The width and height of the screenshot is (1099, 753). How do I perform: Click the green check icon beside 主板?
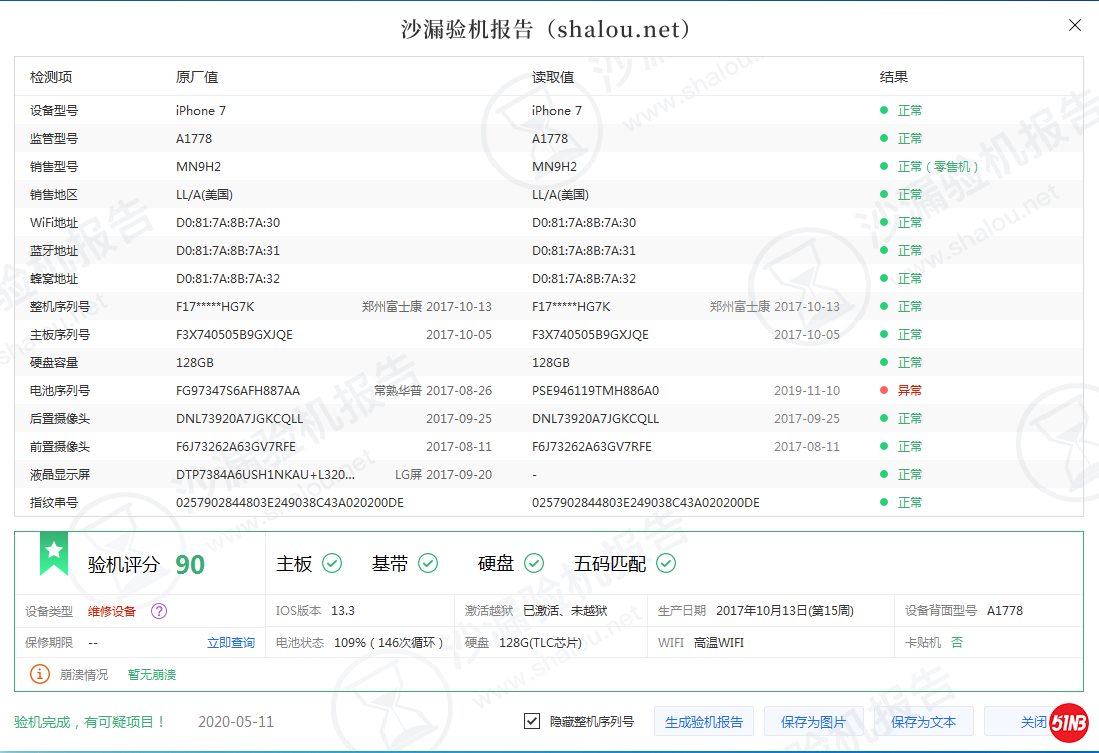point(332,564)
